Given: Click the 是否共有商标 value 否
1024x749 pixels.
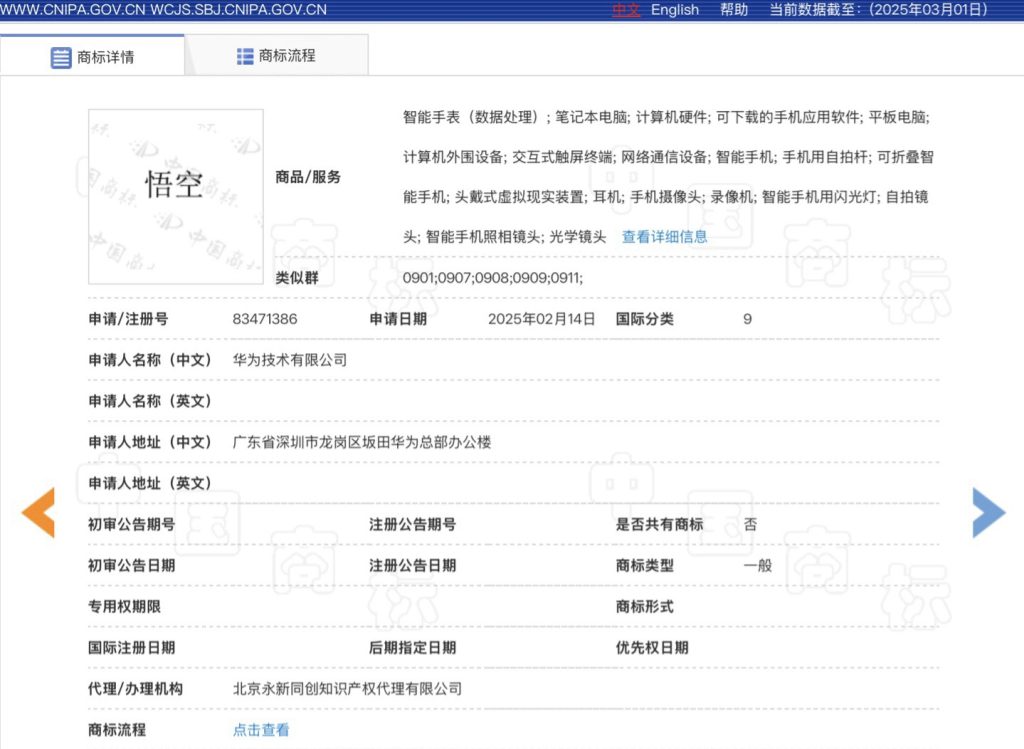Looking at the screenshot, I should click(x=750, y=524).
